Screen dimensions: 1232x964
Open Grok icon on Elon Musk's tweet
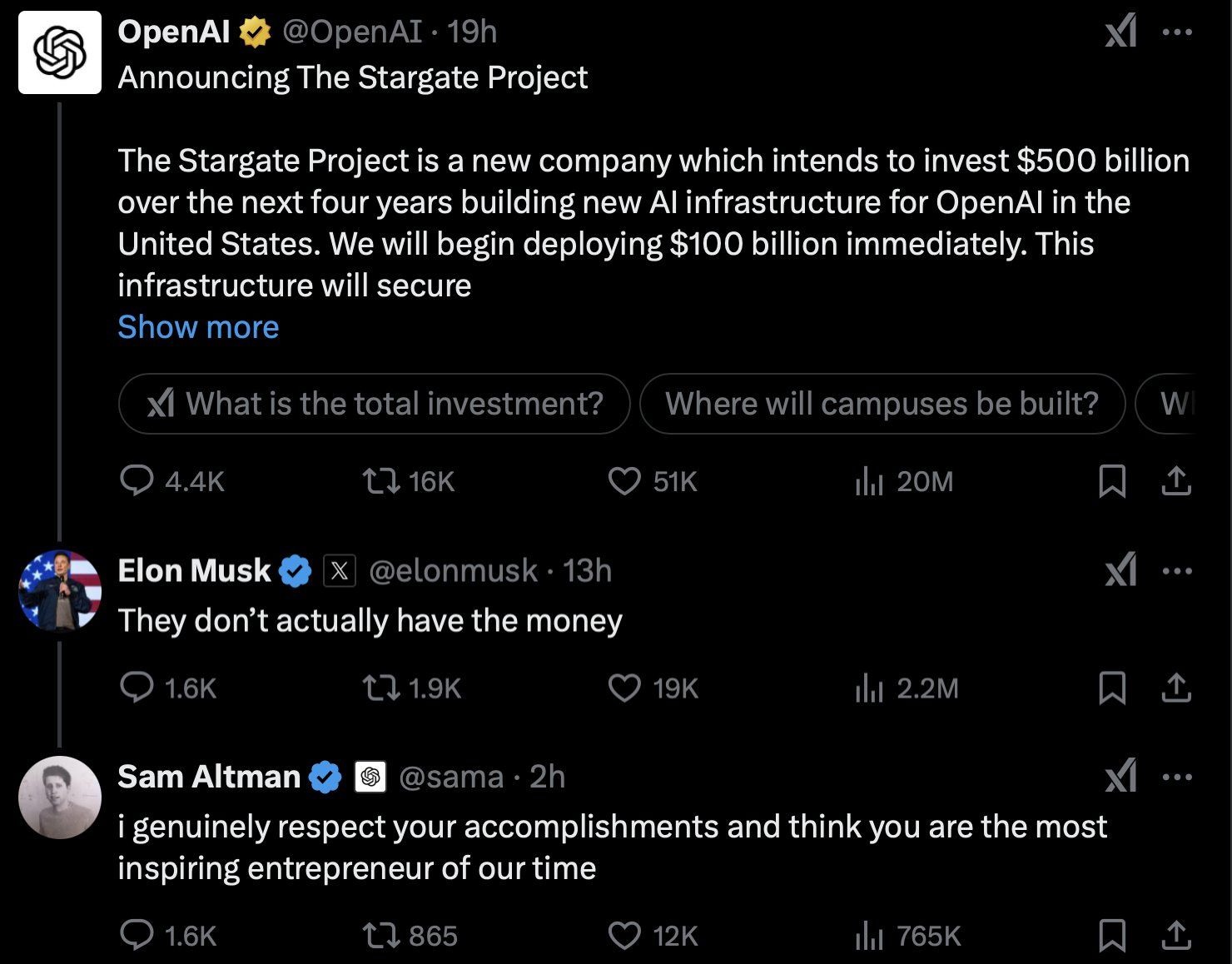coord(1120,571)
